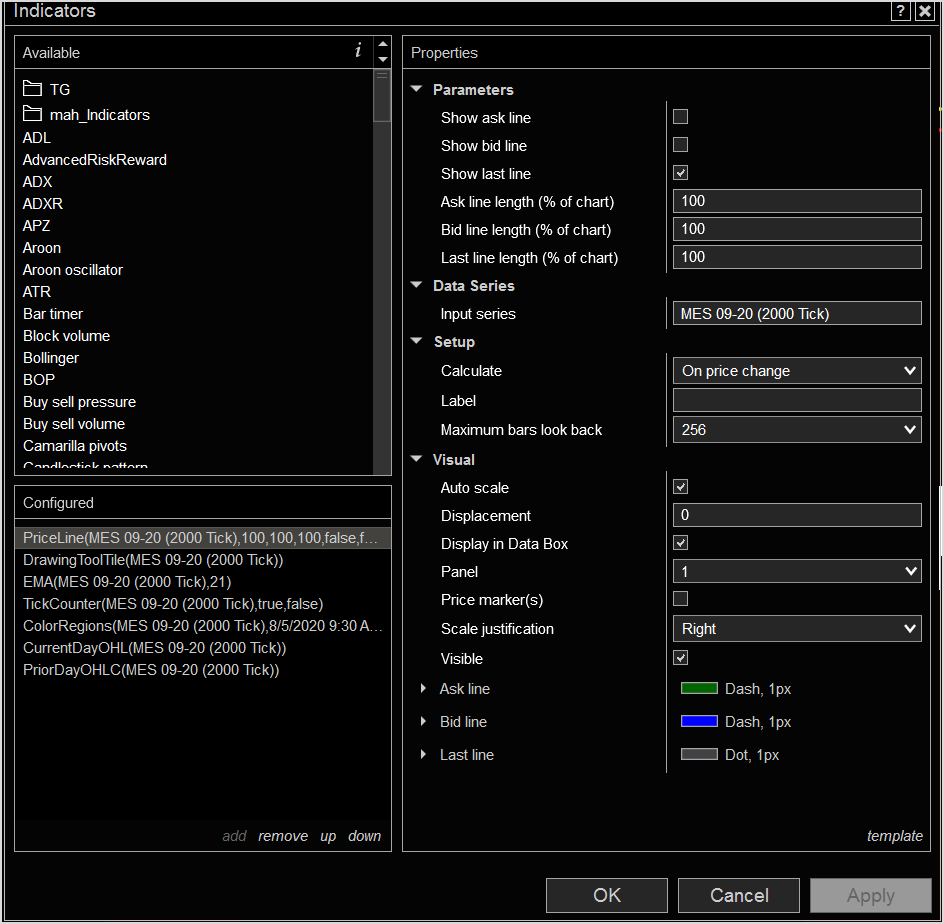Click the Label input field
This screenshot has height=924, width=944.
coord(797,400)
